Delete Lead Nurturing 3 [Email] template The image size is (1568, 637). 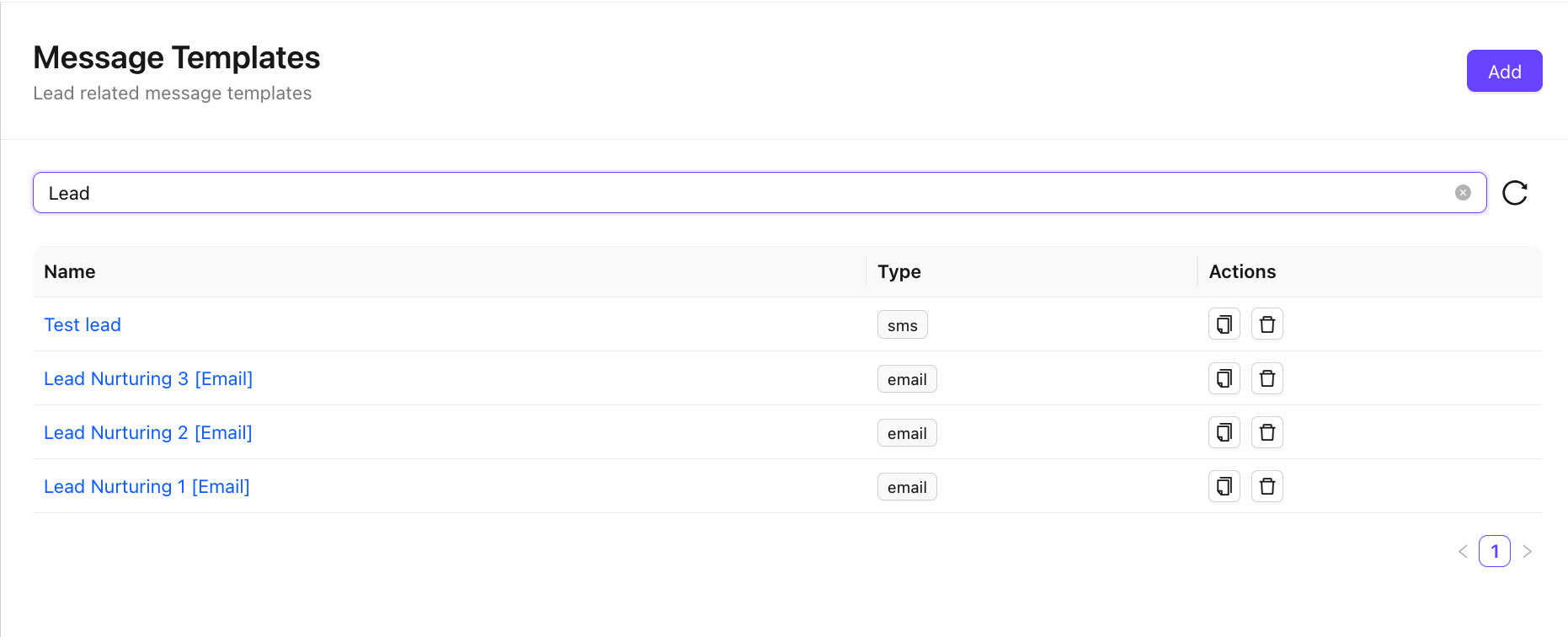[x=1267, y=378]
